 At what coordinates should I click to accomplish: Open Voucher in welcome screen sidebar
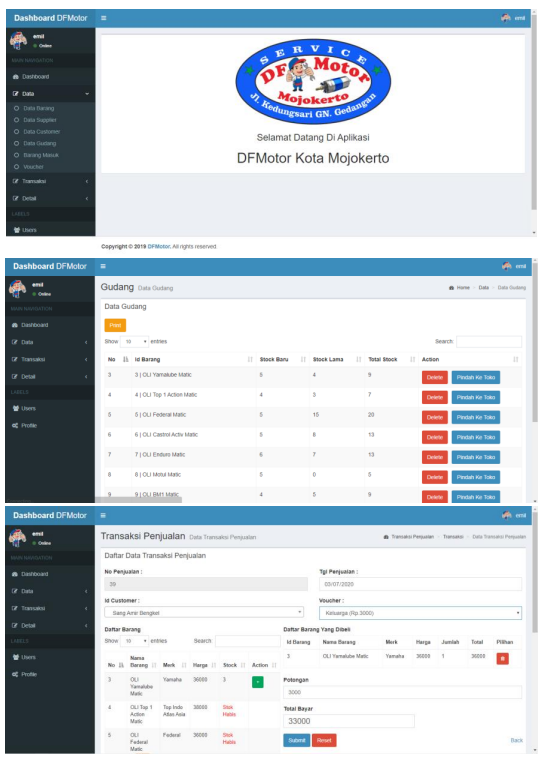click(x=33, y=167)
